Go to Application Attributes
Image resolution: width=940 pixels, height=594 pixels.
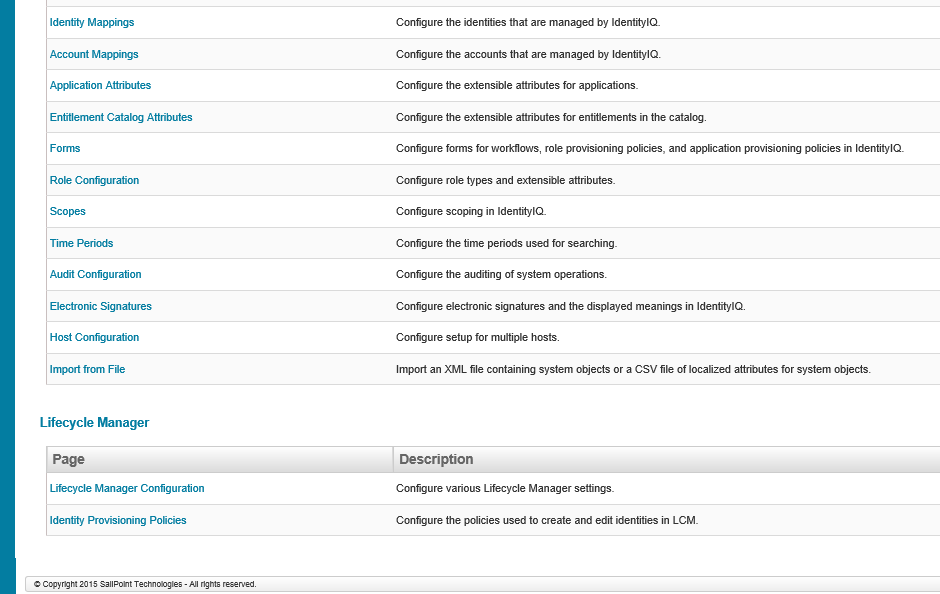click(100, 85)
